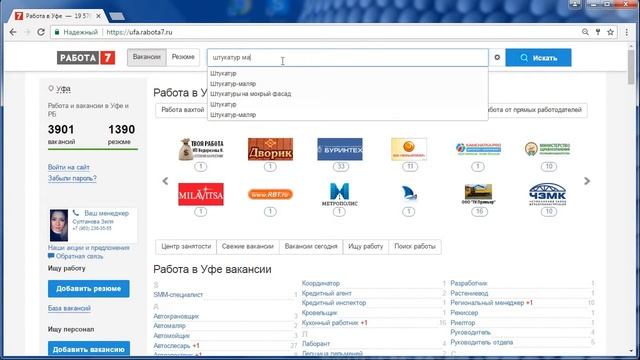Click the Уфа city selector
640x360 pixels.
click(63, 89)
